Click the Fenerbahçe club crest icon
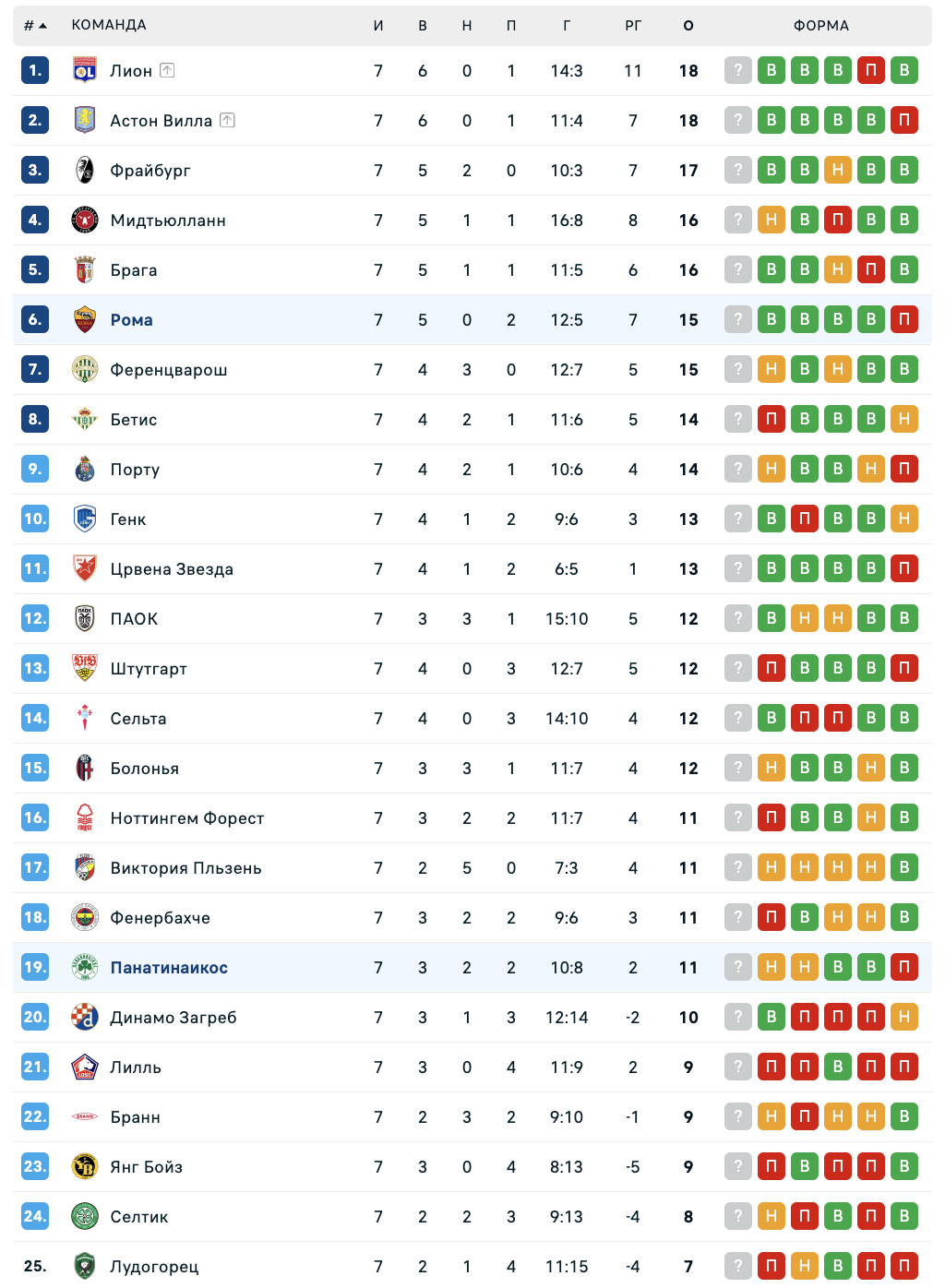This screenshot has width=945, height=1288. pos(85,918)
